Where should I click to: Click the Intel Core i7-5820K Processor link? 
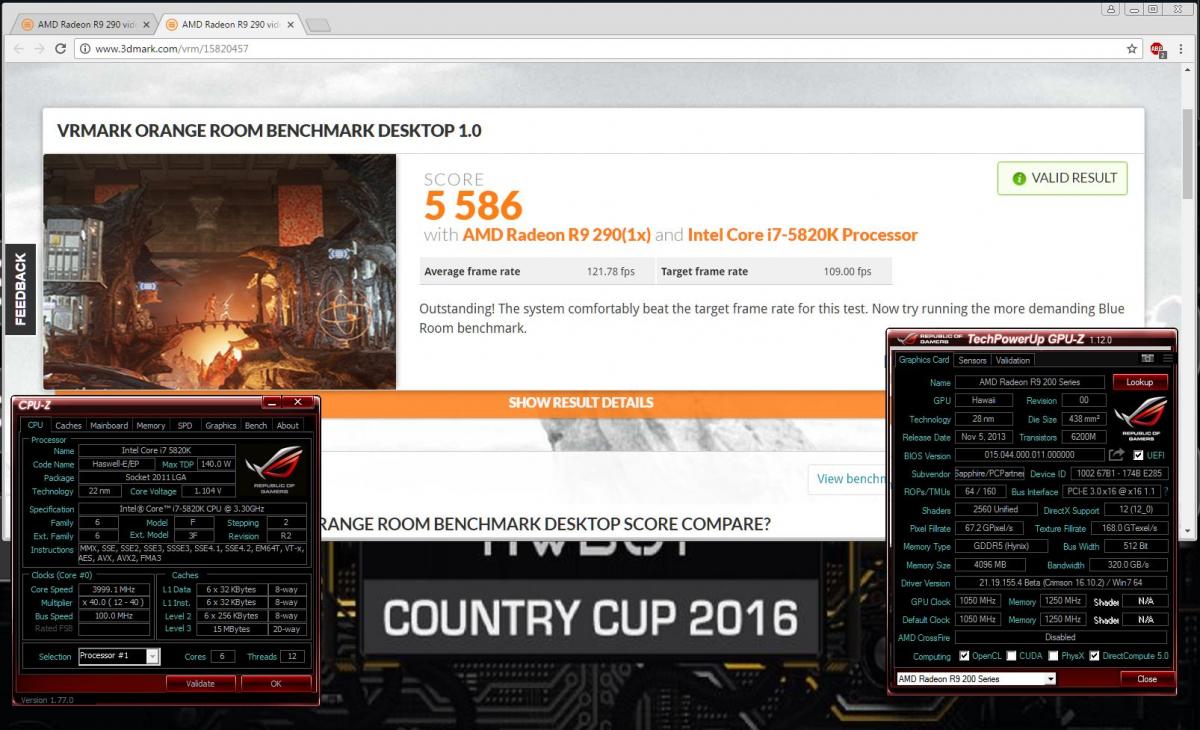[x=803, y=235]
